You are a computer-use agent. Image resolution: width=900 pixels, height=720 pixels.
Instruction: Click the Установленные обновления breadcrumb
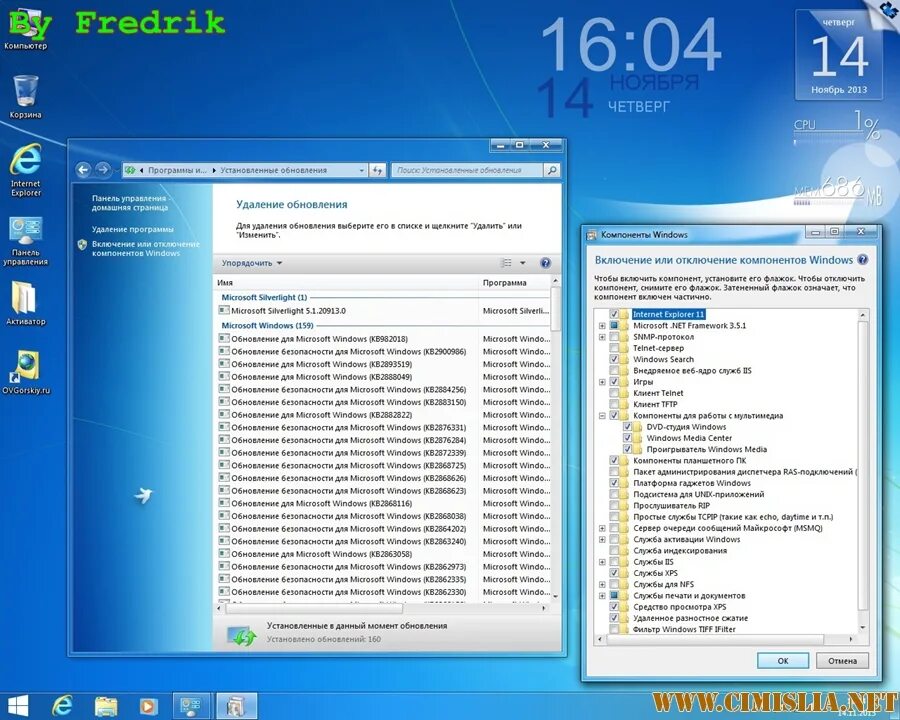[273, 170]
